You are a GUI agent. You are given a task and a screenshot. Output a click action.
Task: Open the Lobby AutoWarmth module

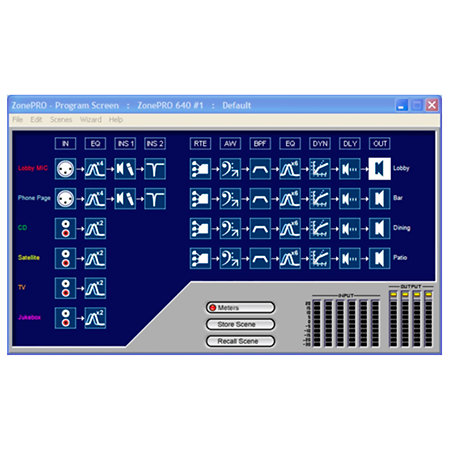(230, 169)
